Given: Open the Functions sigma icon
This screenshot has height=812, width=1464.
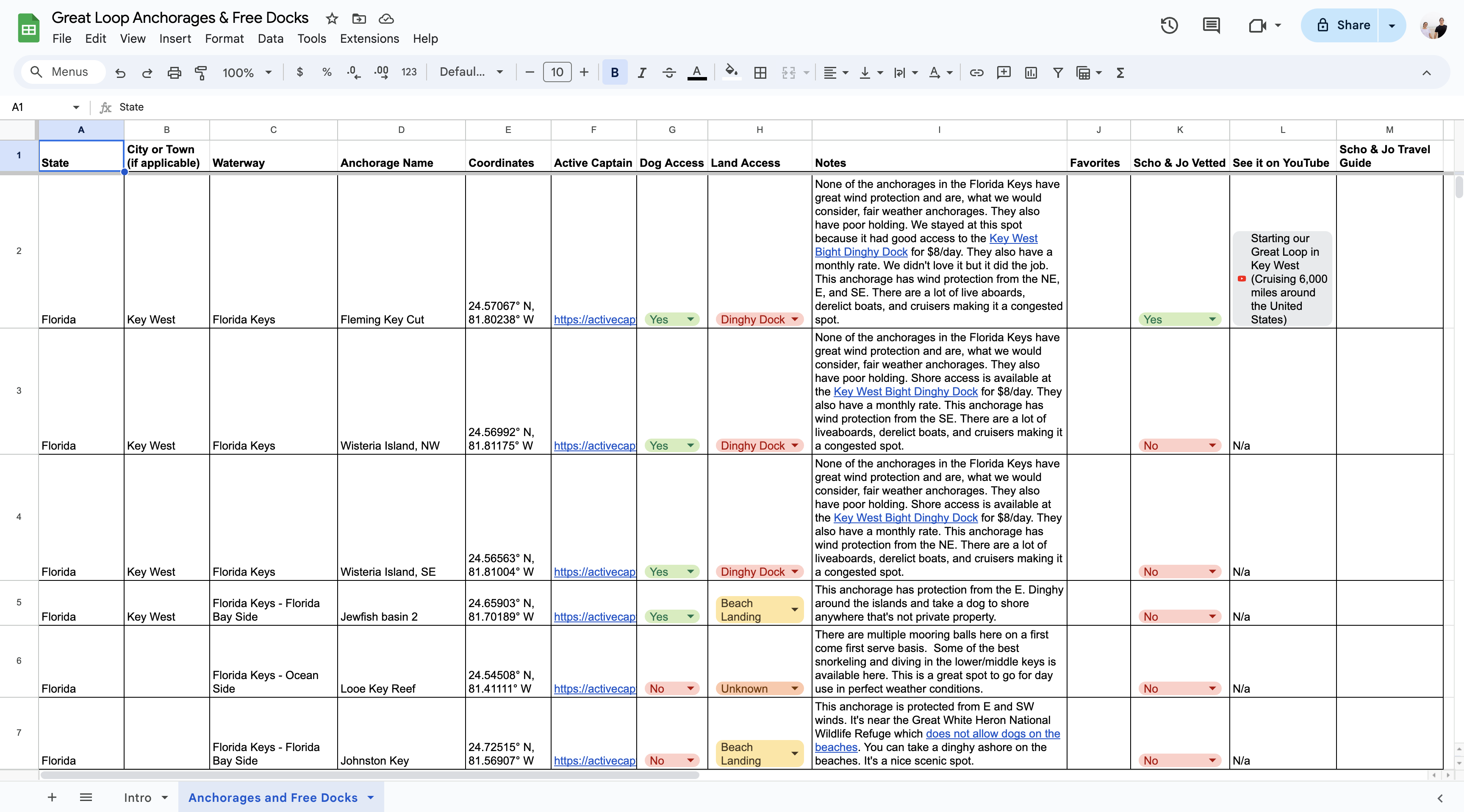Looking at the screenshot, I should point(1120,72).
